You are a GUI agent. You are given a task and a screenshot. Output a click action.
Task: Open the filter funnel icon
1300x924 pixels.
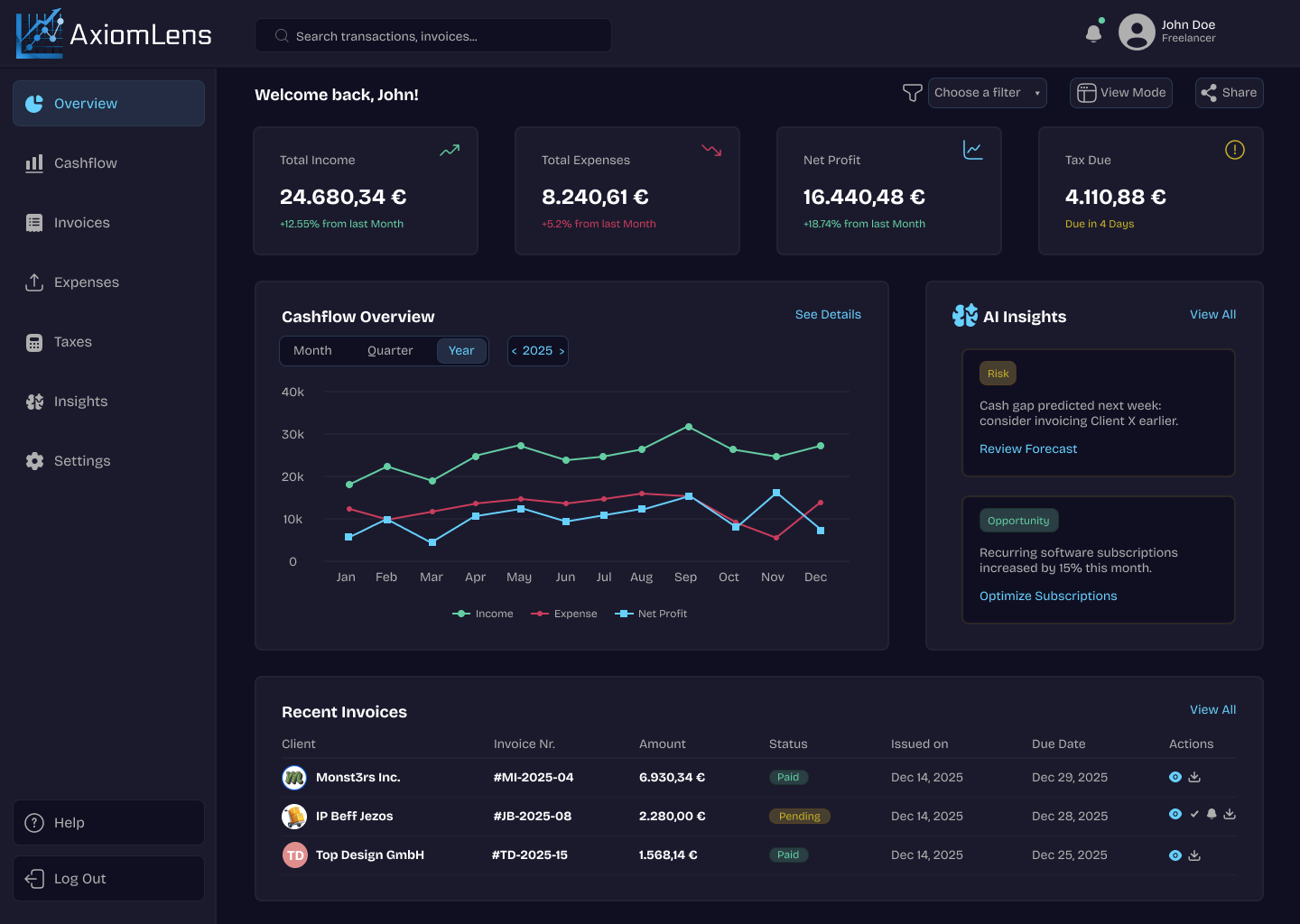(x=912, y=92)
